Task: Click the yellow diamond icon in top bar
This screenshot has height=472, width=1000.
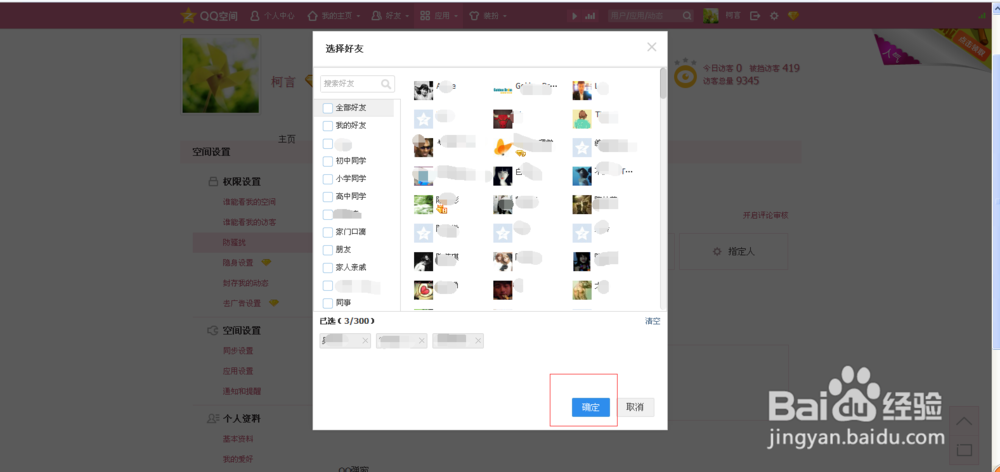Action: click(x=793, y=16)
